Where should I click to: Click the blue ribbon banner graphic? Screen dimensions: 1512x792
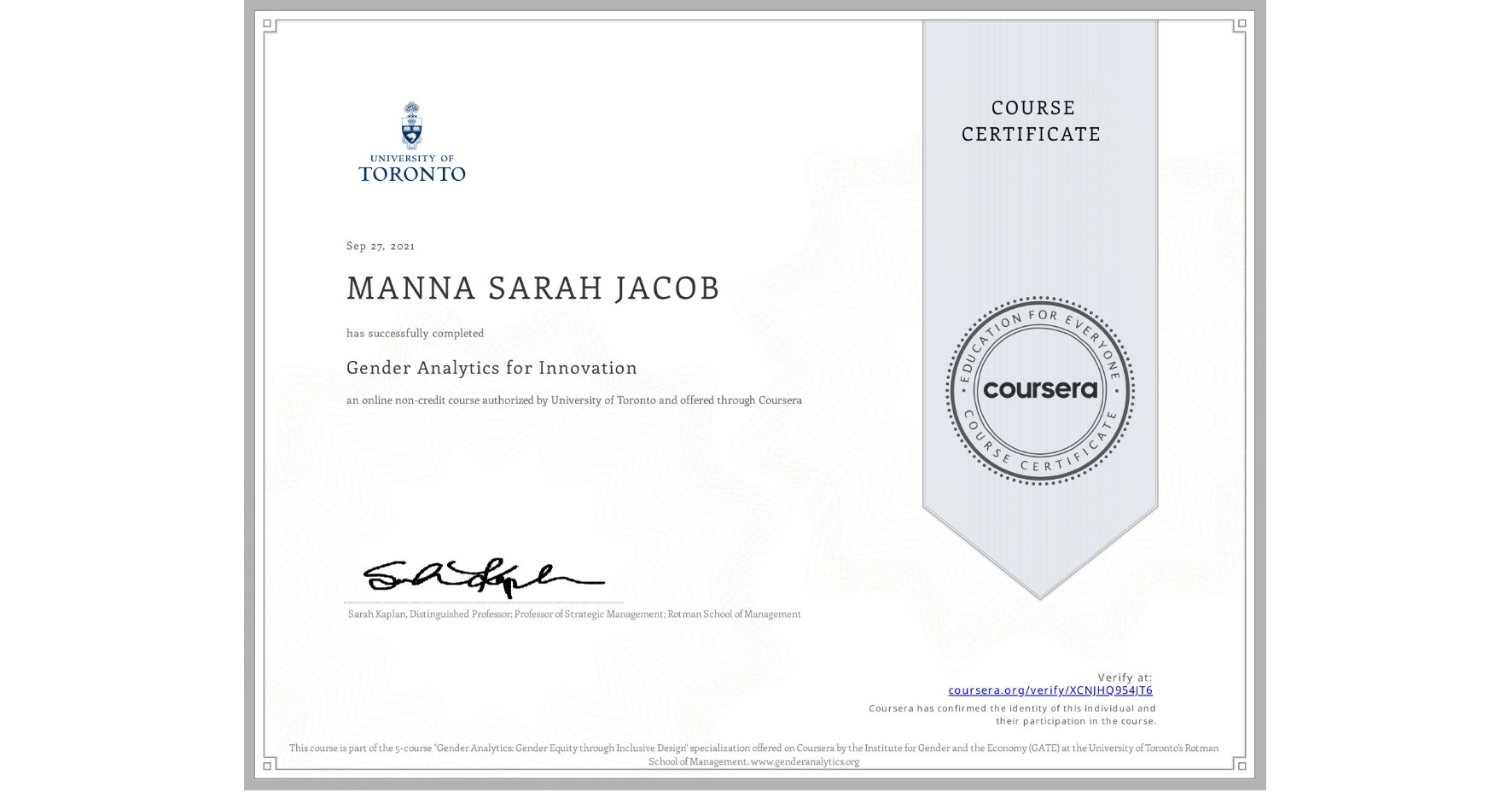point(1041,529)
